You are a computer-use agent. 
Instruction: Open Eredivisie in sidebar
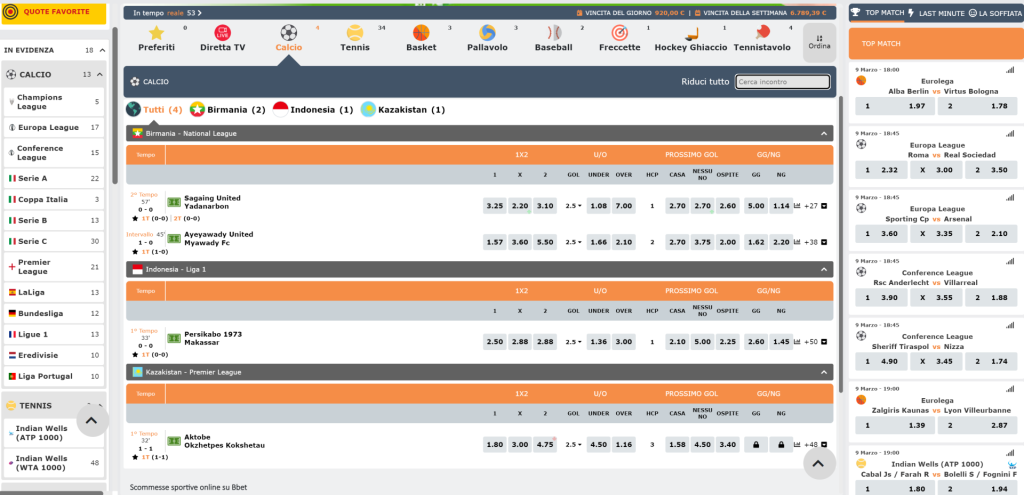tap(54, 355)
